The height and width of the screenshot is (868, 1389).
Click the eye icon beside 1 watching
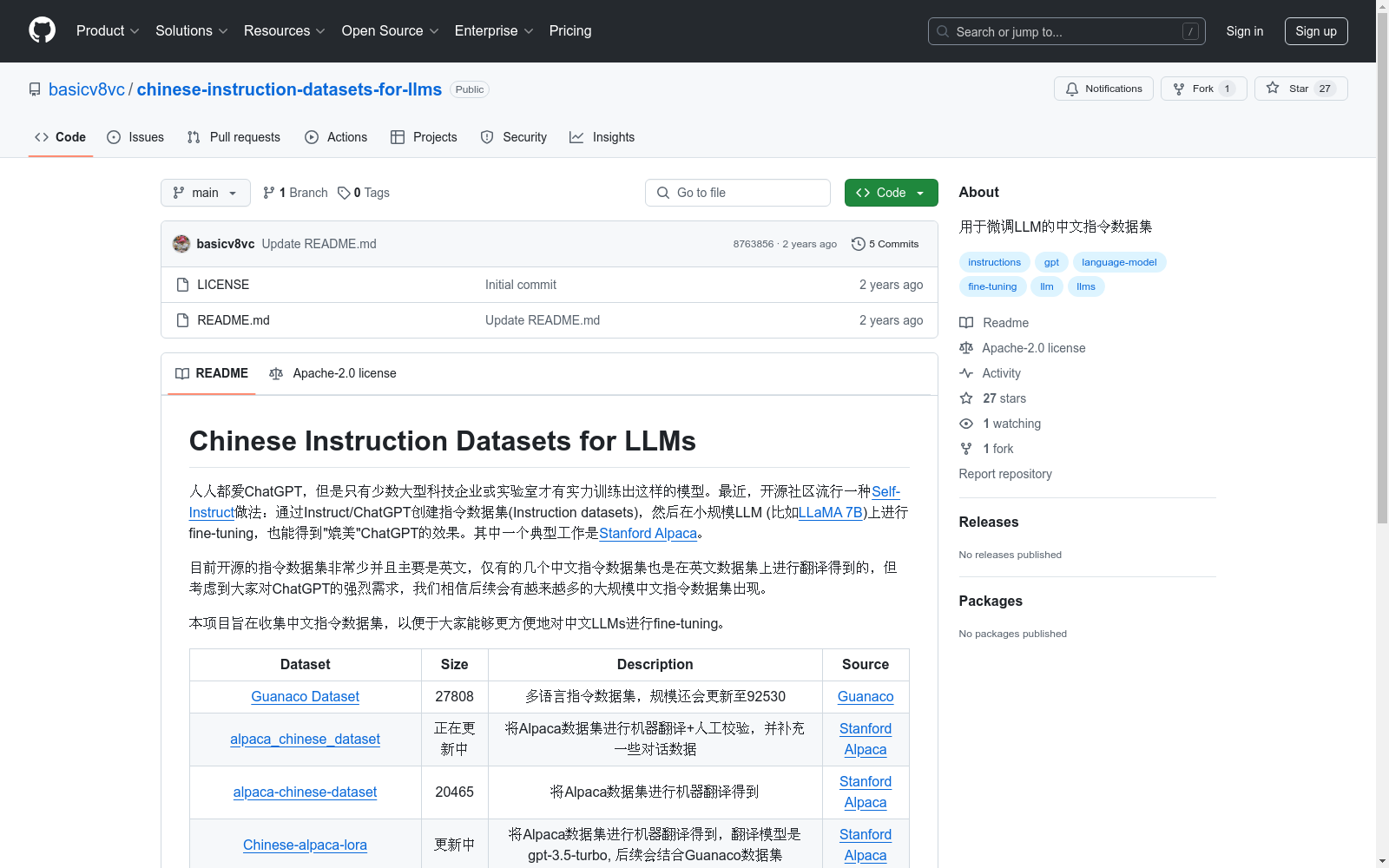(966, 424)
